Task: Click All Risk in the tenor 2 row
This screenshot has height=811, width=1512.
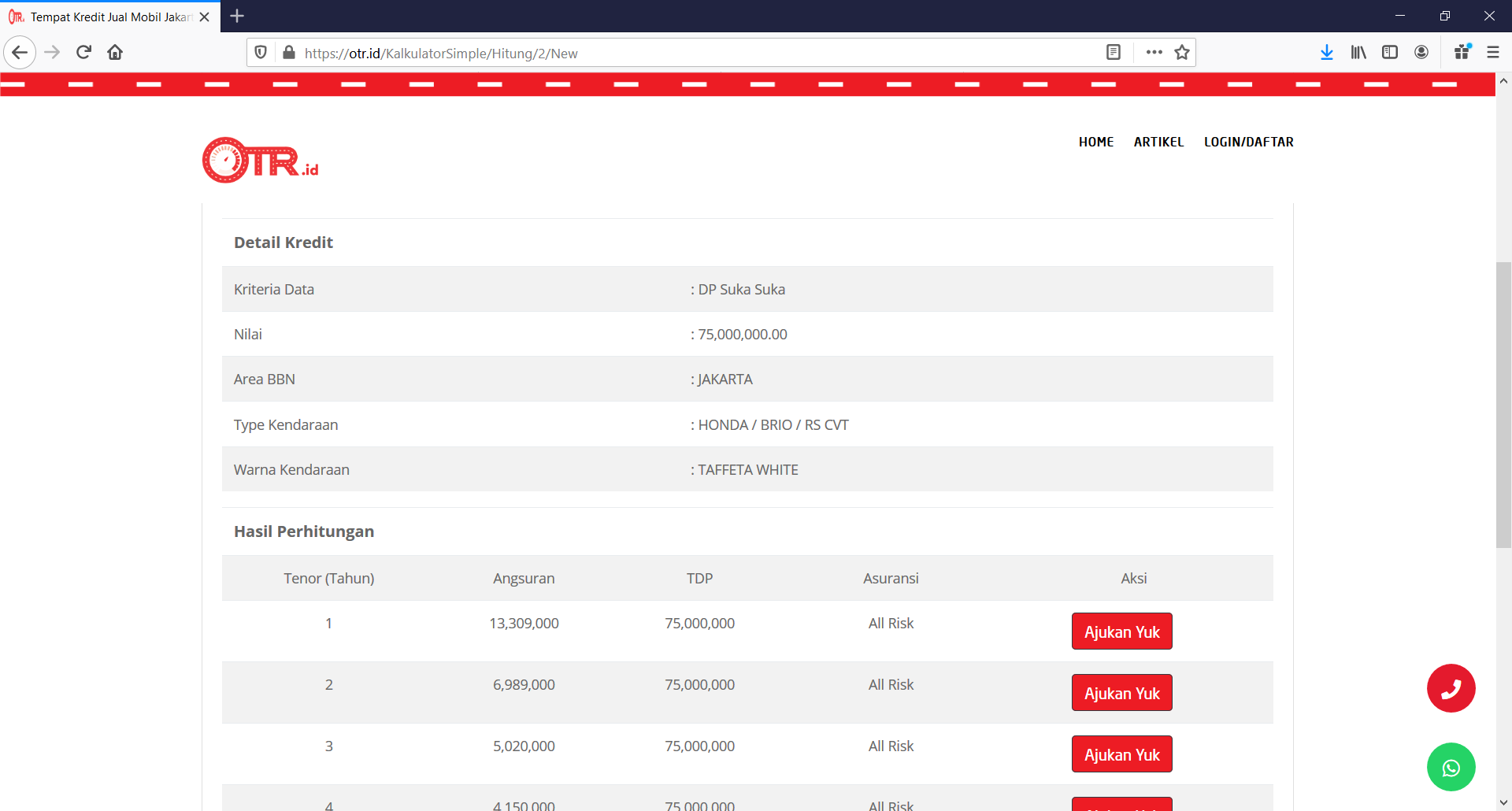Action: click(x=891, y=685)
